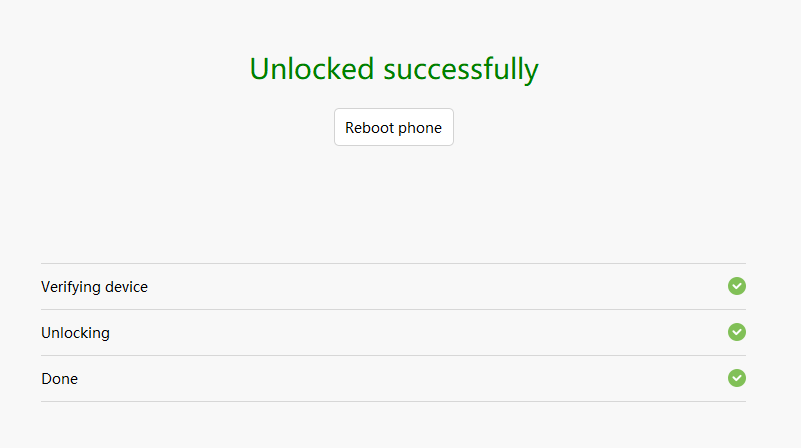
Task: Select the "Verifying device" step label
Action: (94, 287)
